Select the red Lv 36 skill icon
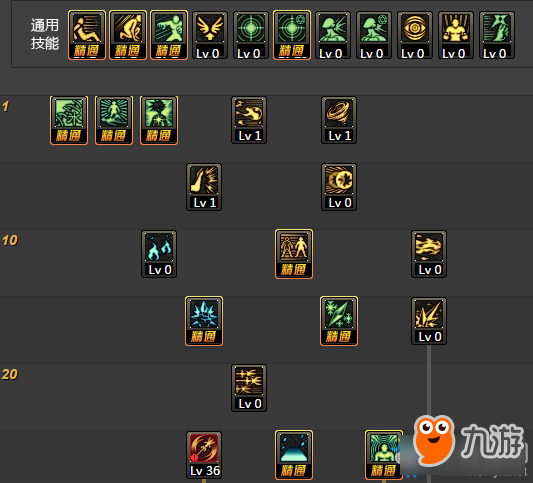 [x=204, y=455]
